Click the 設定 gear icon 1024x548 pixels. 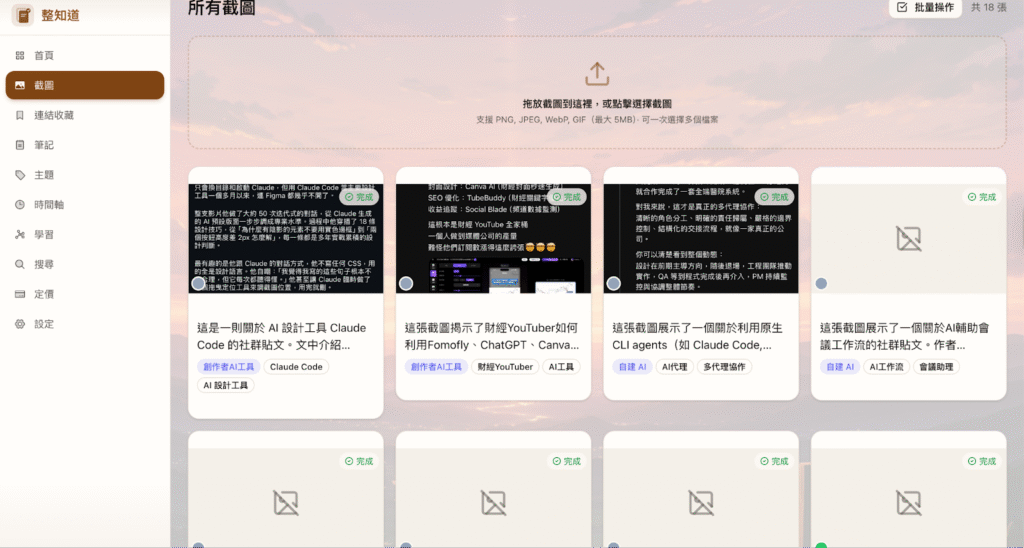click(x=20, y=324)
